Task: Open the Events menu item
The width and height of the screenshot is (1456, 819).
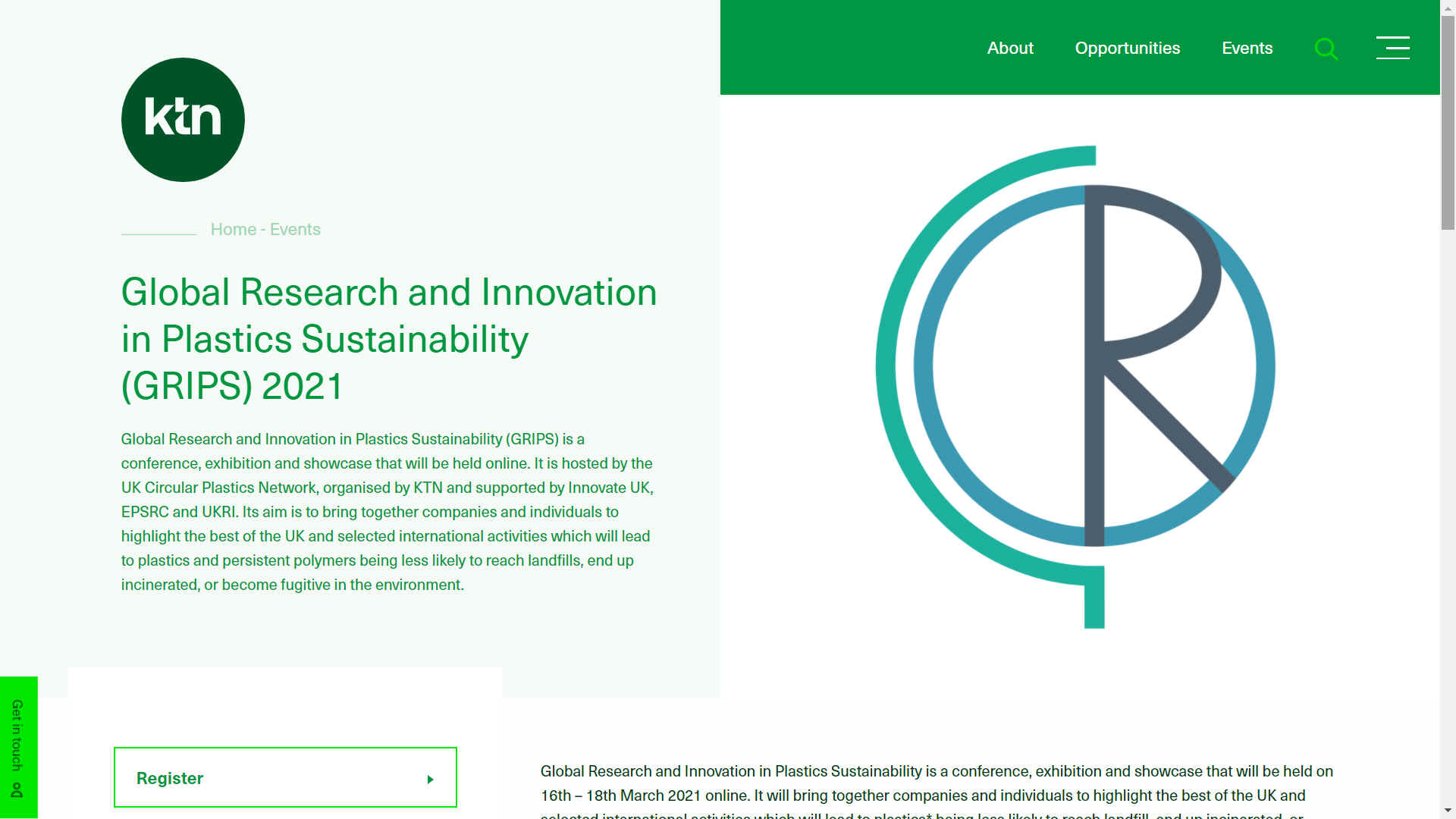Action: pos(1247,48)
